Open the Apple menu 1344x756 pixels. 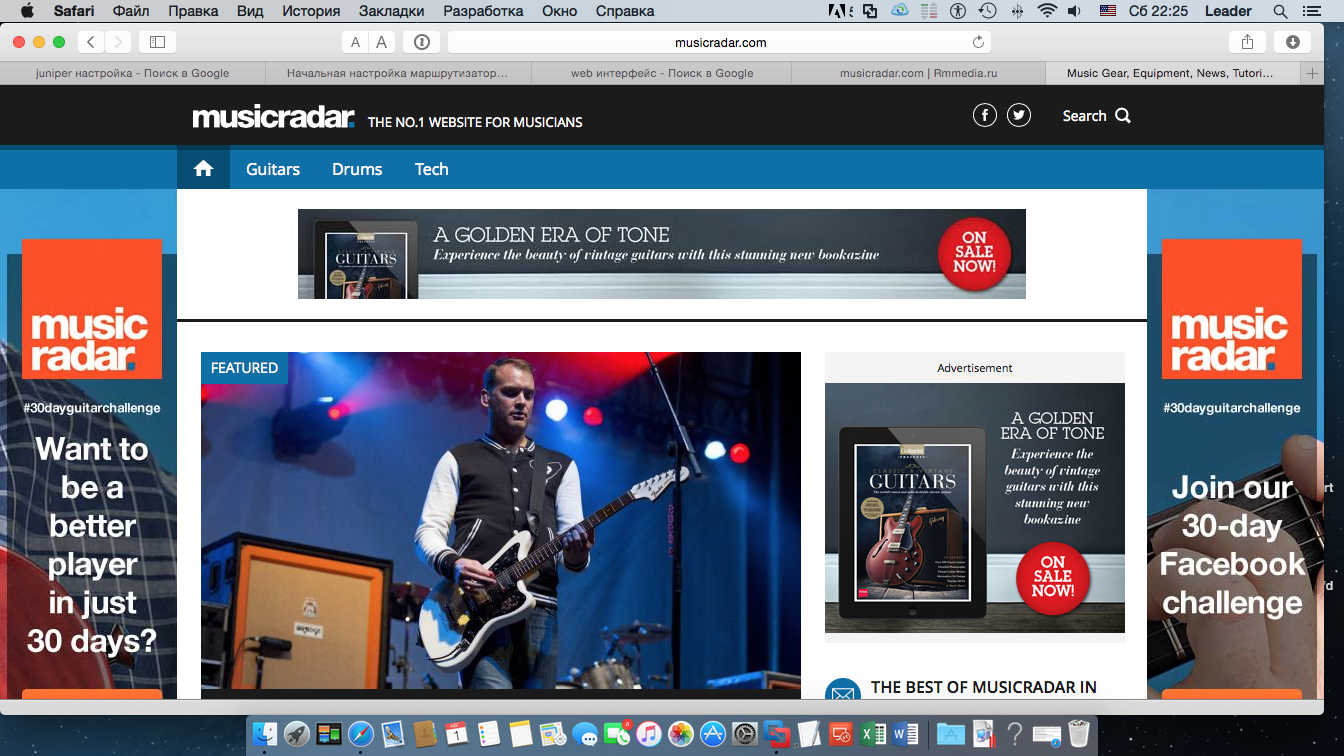pyautogui.click(x=27, y=11)
